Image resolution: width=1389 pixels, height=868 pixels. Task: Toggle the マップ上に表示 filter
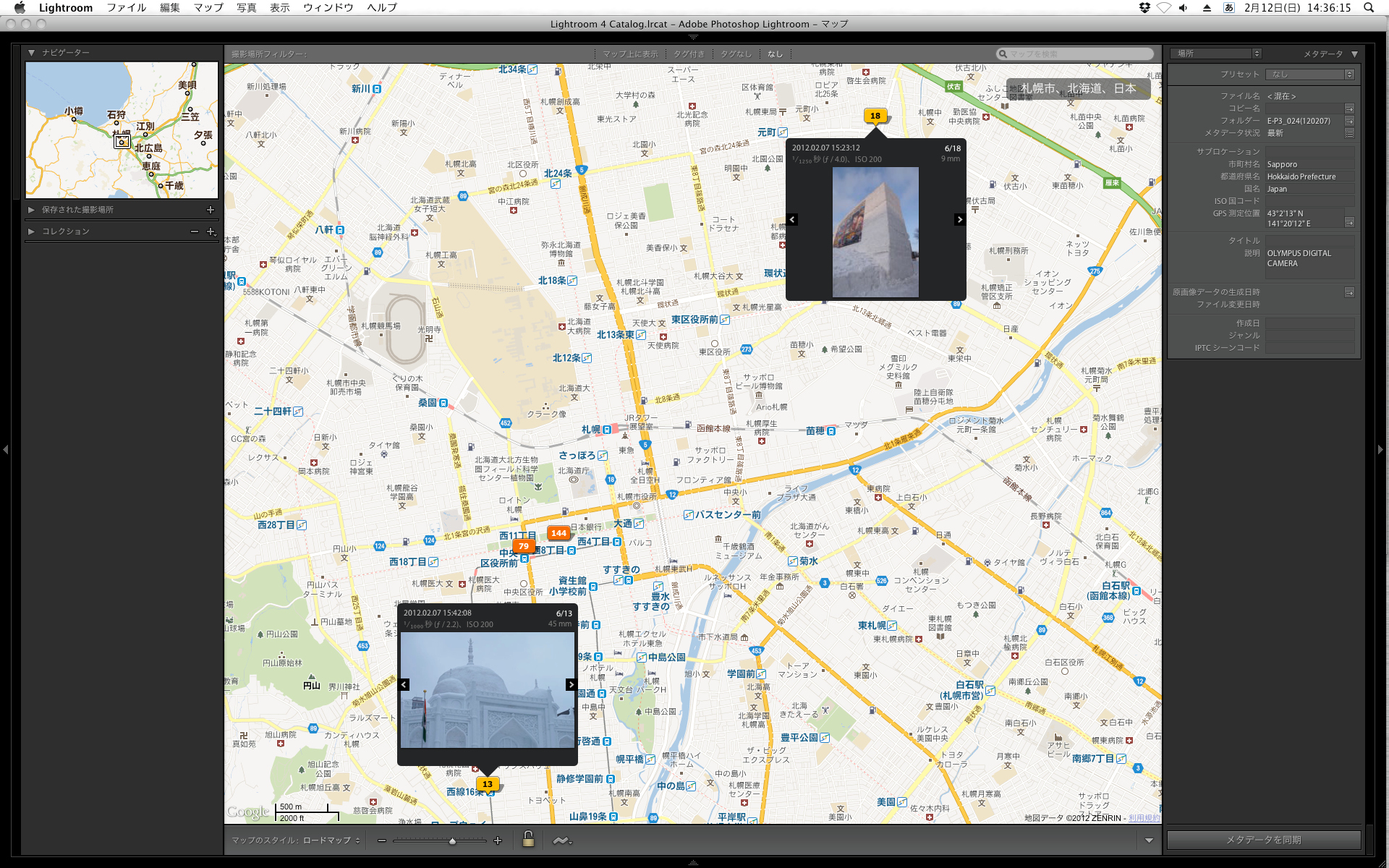[630, 54]
